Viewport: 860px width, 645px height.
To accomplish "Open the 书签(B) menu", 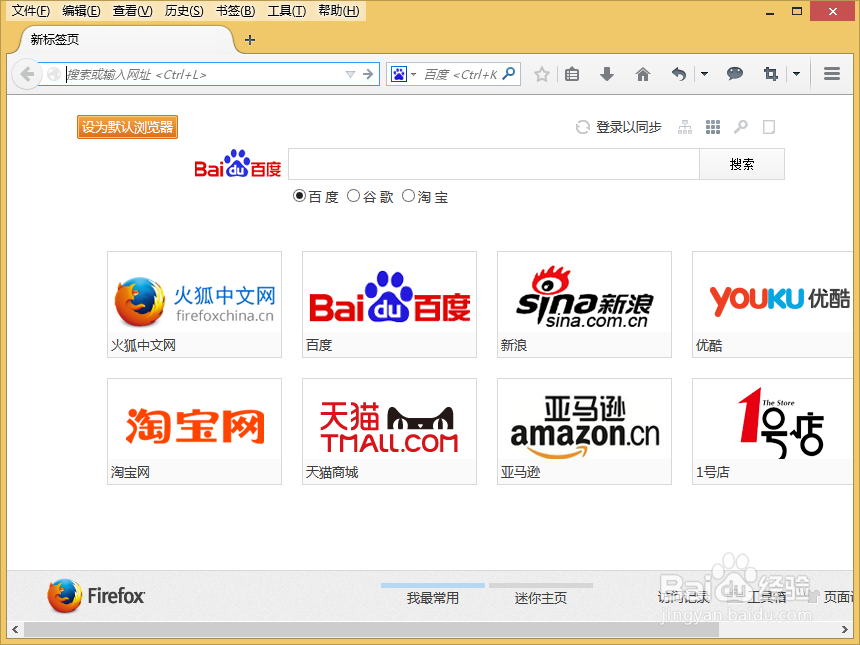I will pos(235,11).
